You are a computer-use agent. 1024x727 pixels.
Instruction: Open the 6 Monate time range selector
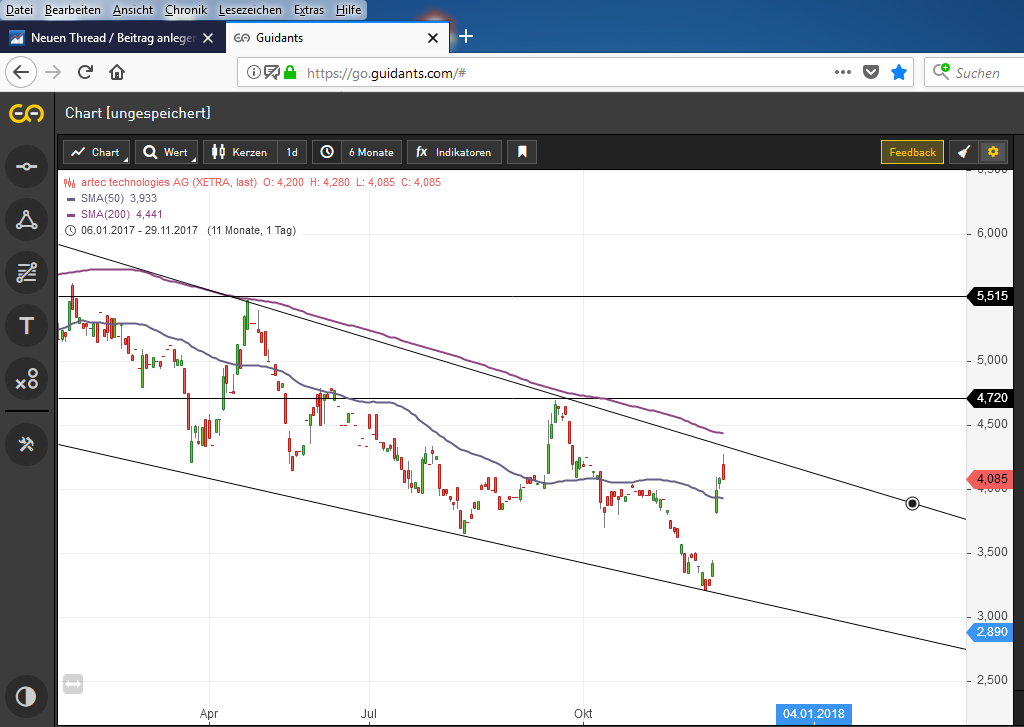click(x=358, y=152)
